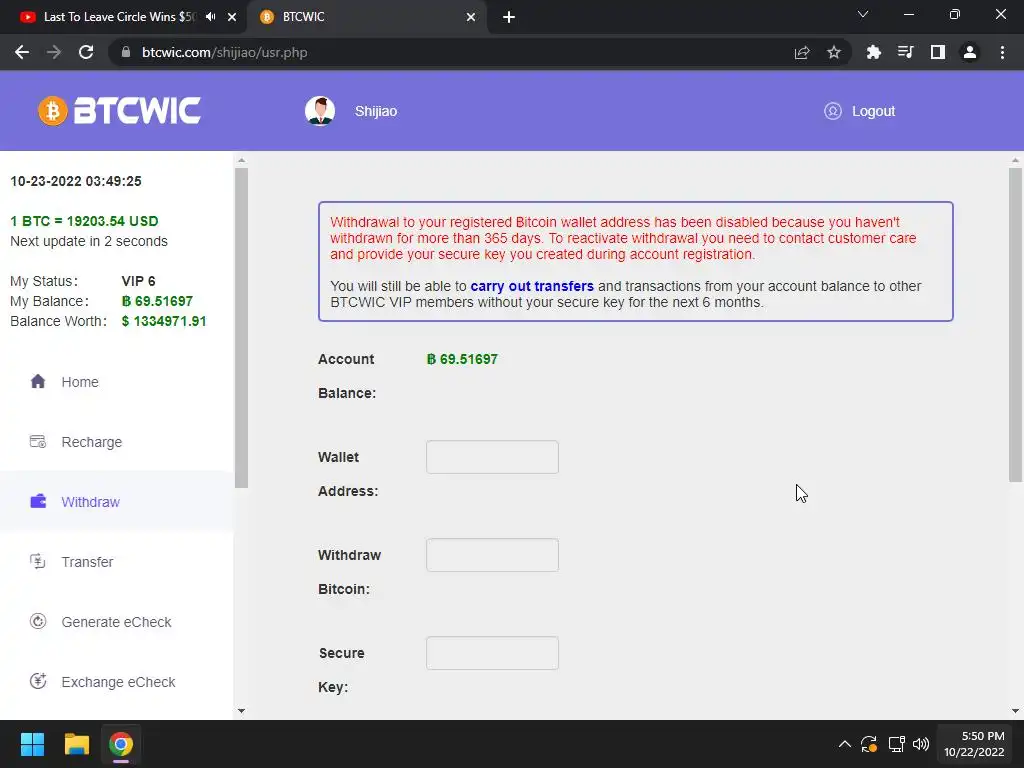Click the Logout link
Viewport: 1024px width, 768px height.
pos(873,111)
